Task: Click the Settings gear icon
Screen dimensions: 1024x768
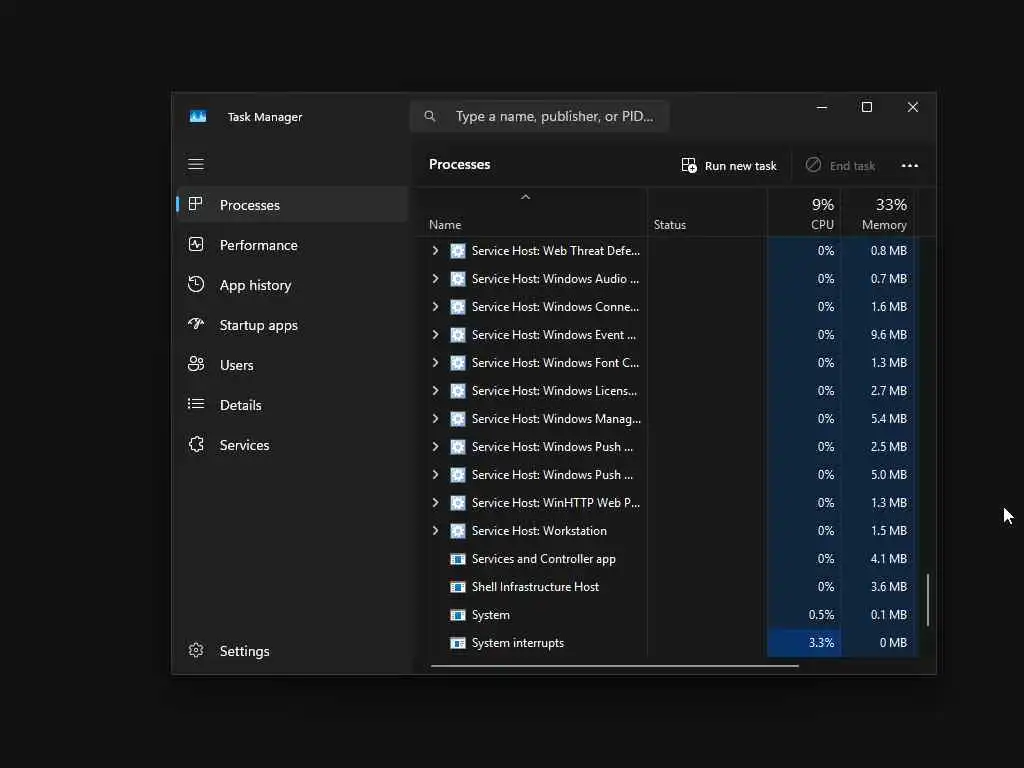Action: (196, 650)
